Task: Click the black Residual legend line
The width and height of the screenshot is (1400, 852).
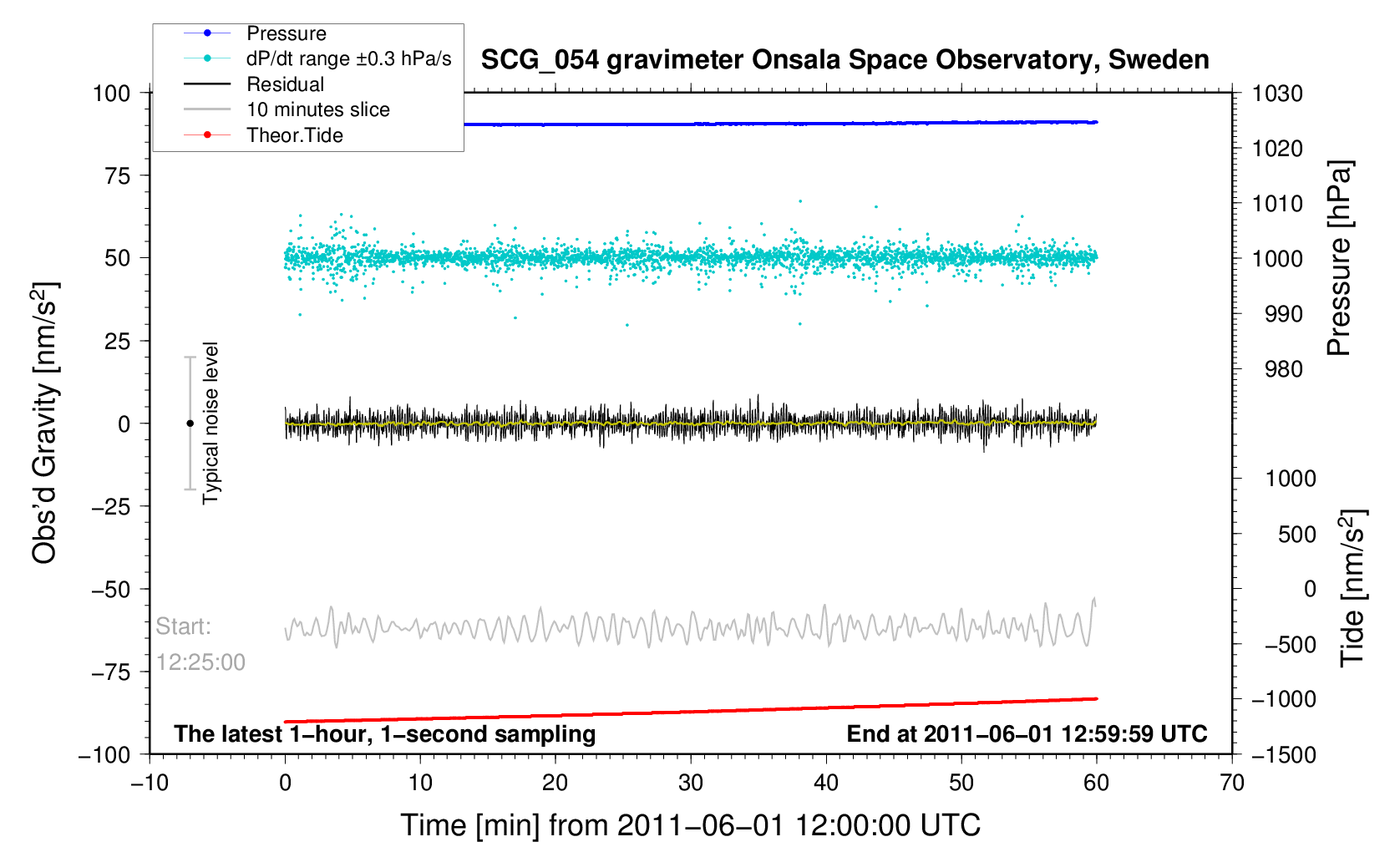Action: coord(207,84)
